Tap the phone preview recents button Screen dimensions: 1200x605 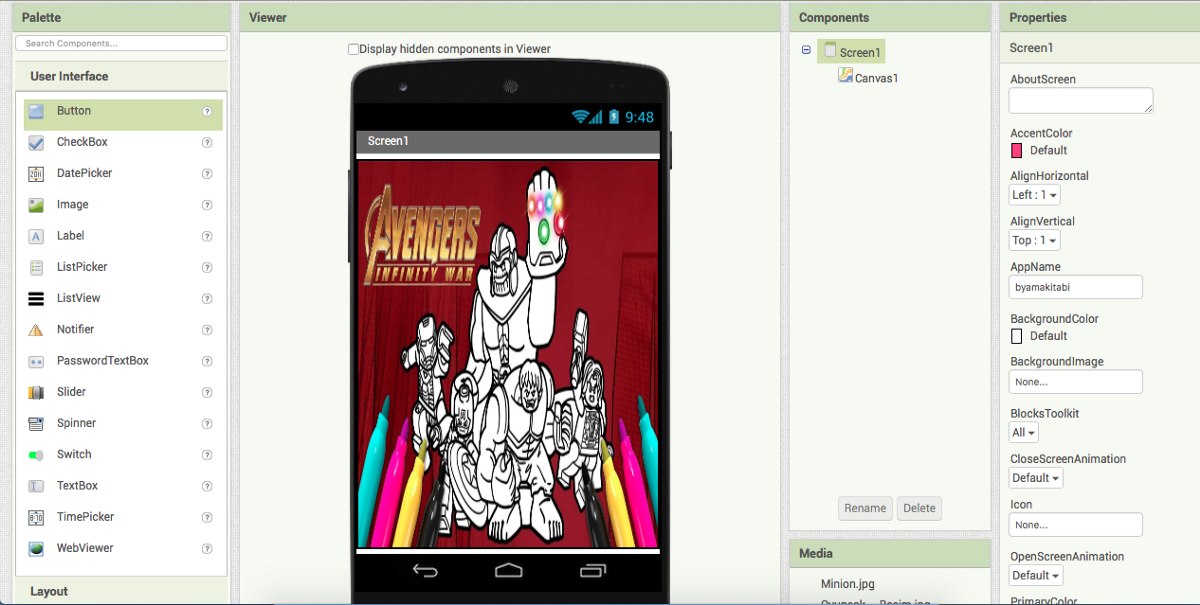tap(592, 571)
